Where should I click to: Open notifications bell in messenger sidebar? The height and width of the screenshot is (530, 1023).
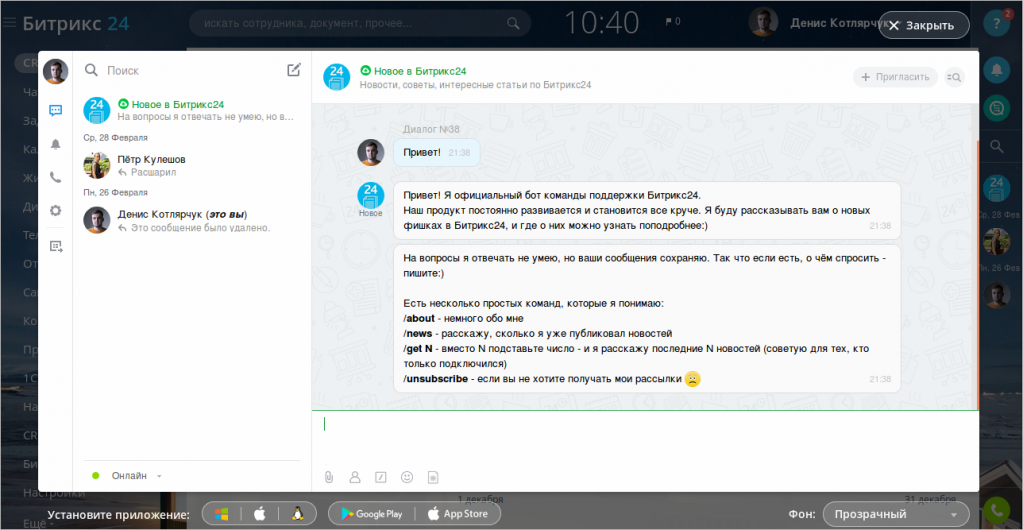pos(55,144)
